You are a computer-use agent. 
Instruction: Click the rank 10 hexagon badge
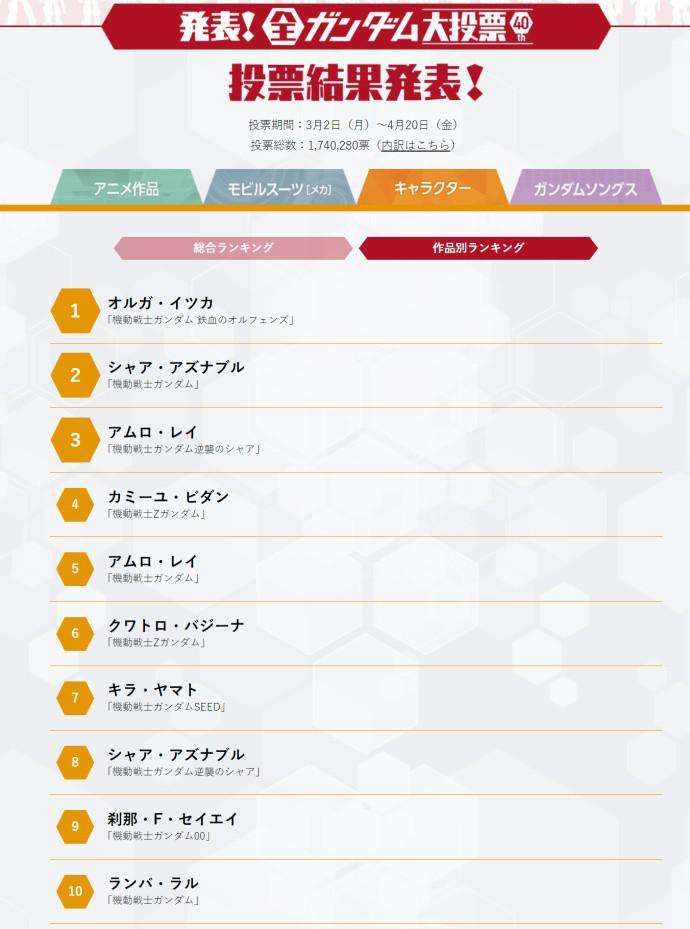75,891
